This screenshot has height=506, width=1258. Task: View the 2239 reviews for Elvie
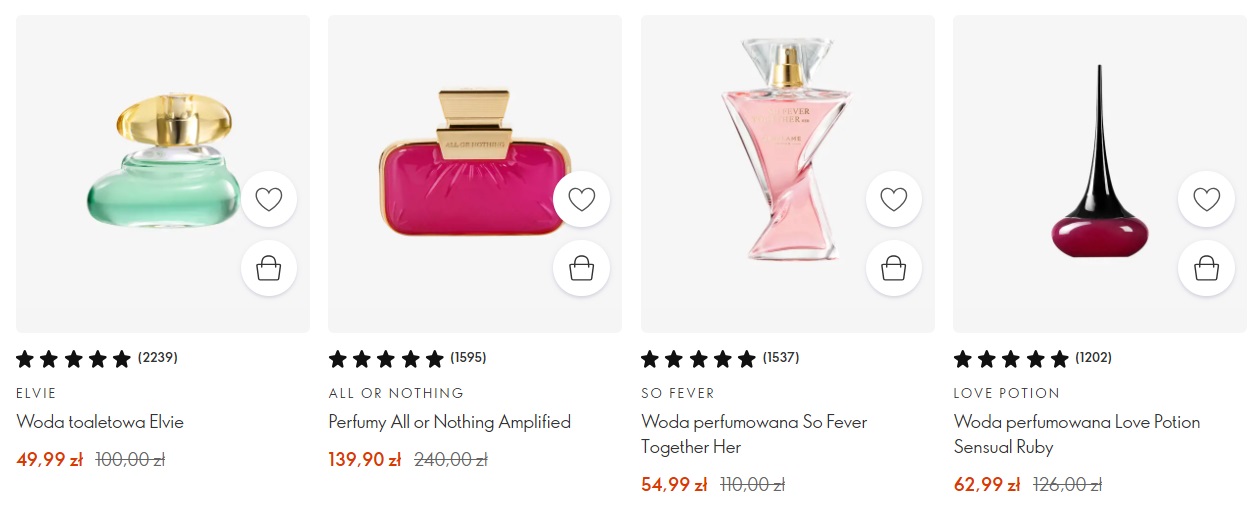(x=158, y=358)
